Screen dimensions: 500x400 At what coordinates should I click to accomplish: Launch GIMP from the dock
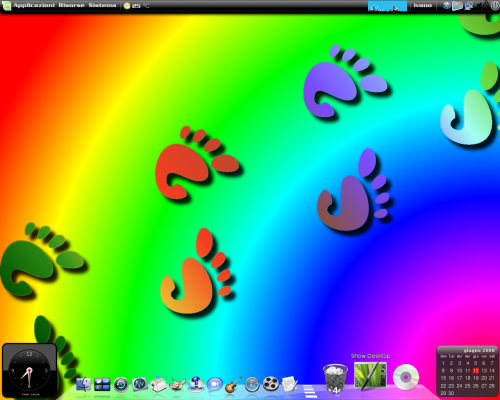[177, 384]
